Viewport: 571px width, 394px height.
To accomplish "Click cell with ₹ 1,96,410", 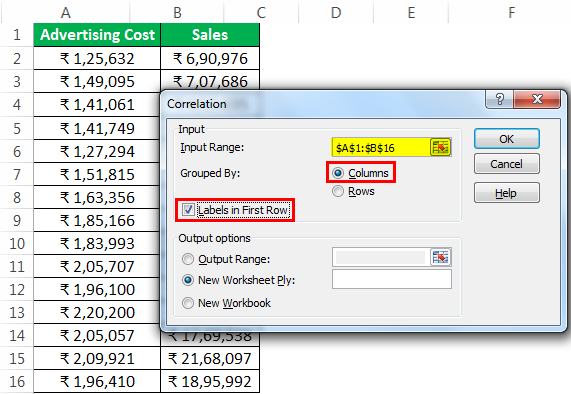I will click(x=97, y=381).
